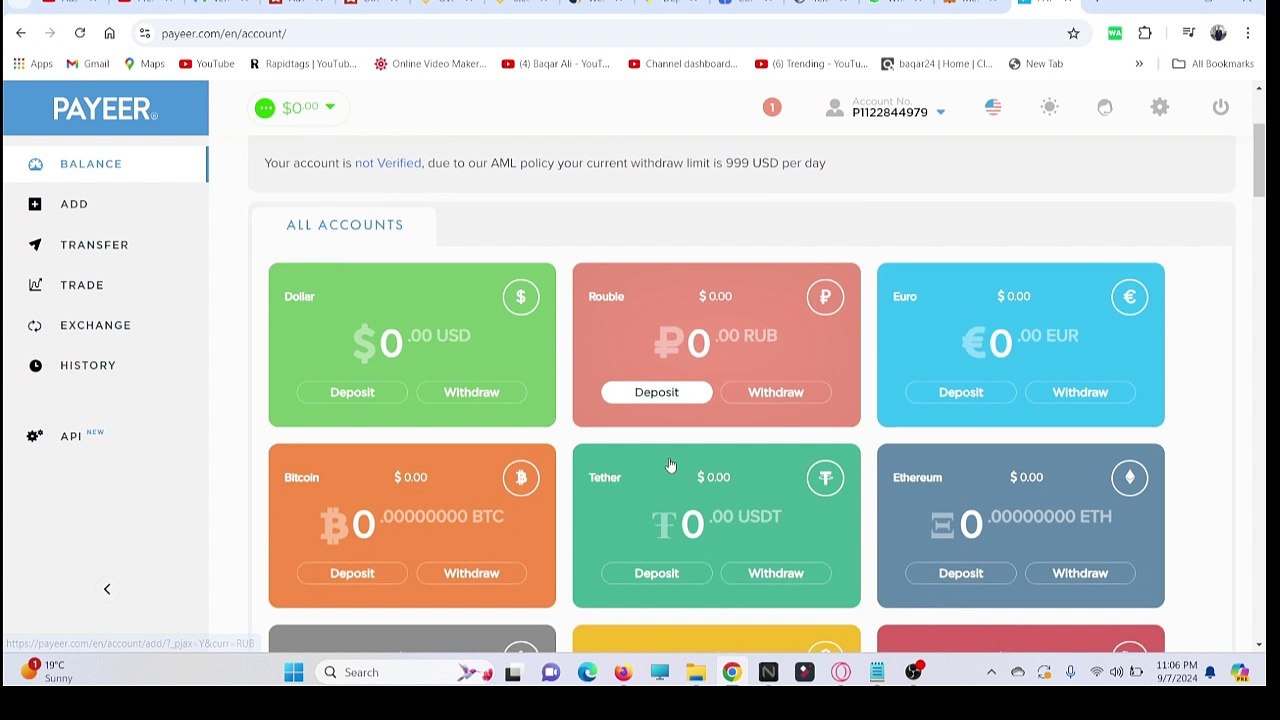The height and width of the screenshot is (720, 1280).
Task: Open Microsoft Edge from the taskbar
Action: pos(587,672)
